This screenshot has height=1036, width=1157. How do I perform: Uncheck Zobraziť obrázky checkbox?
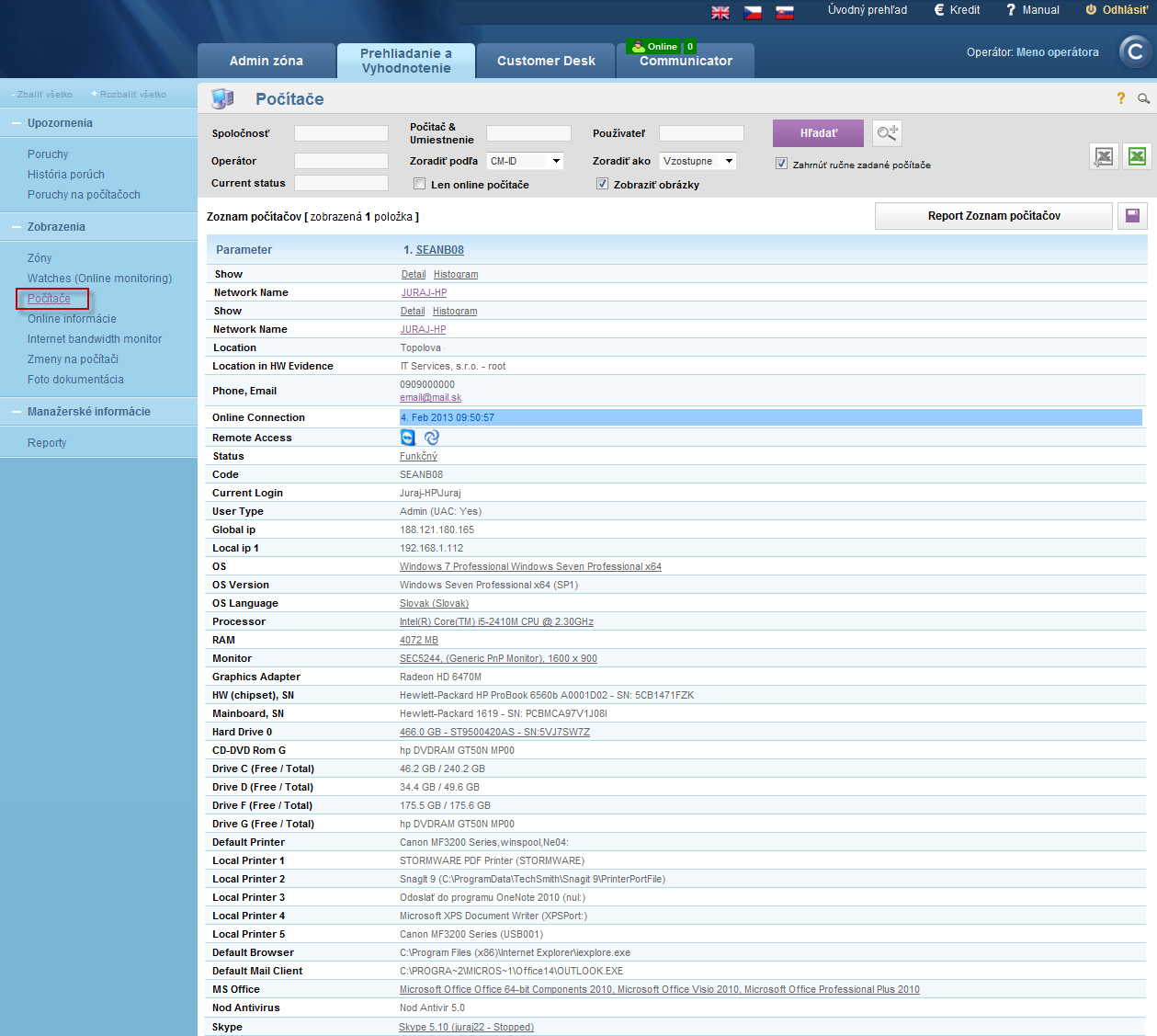click(602, 184)
